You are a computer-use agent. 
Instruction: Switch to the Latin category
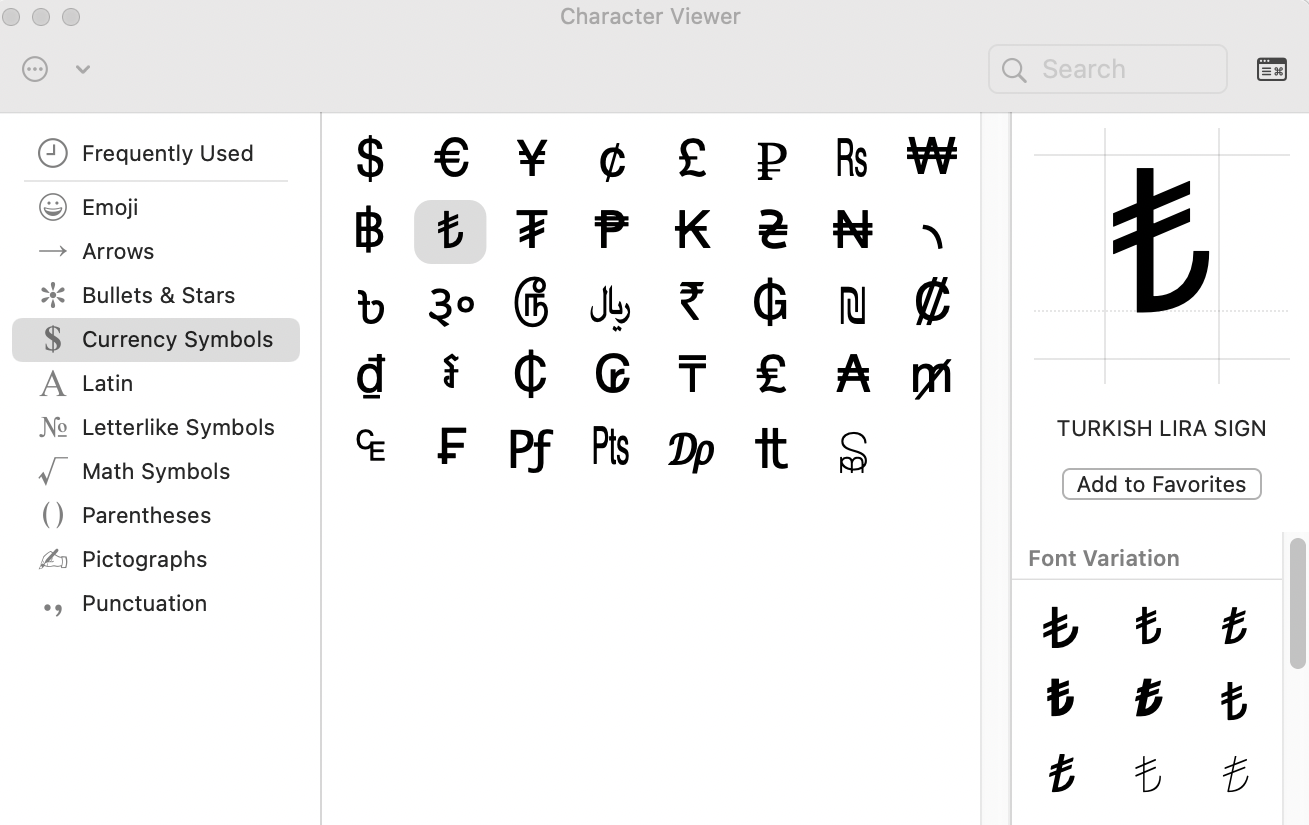tap(108, 383)
